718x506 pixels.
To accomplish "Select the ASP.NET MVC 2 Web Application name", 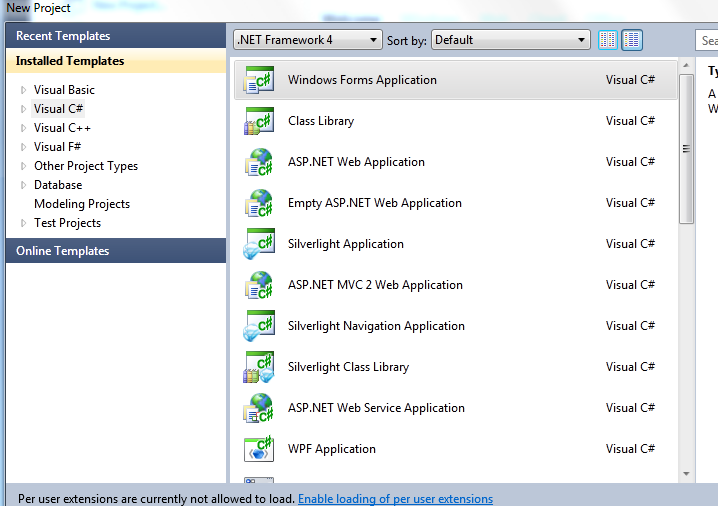I will coord(375,285).
